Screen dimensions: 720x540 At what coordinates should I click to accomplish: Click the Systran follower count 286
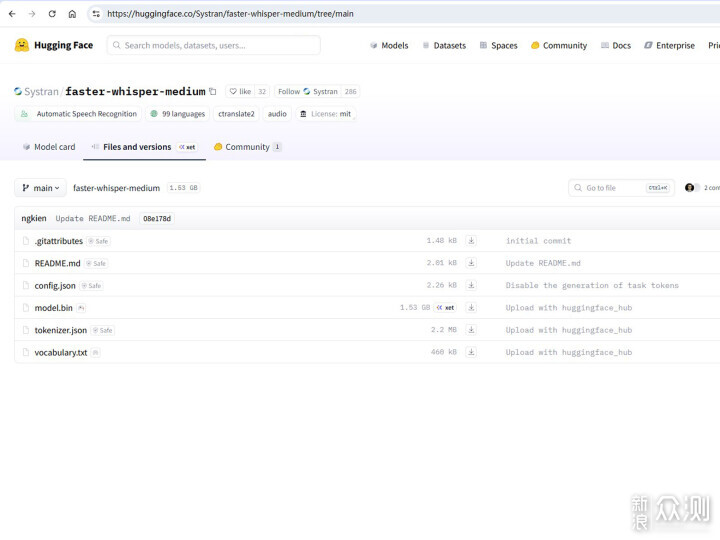point(350,91)
